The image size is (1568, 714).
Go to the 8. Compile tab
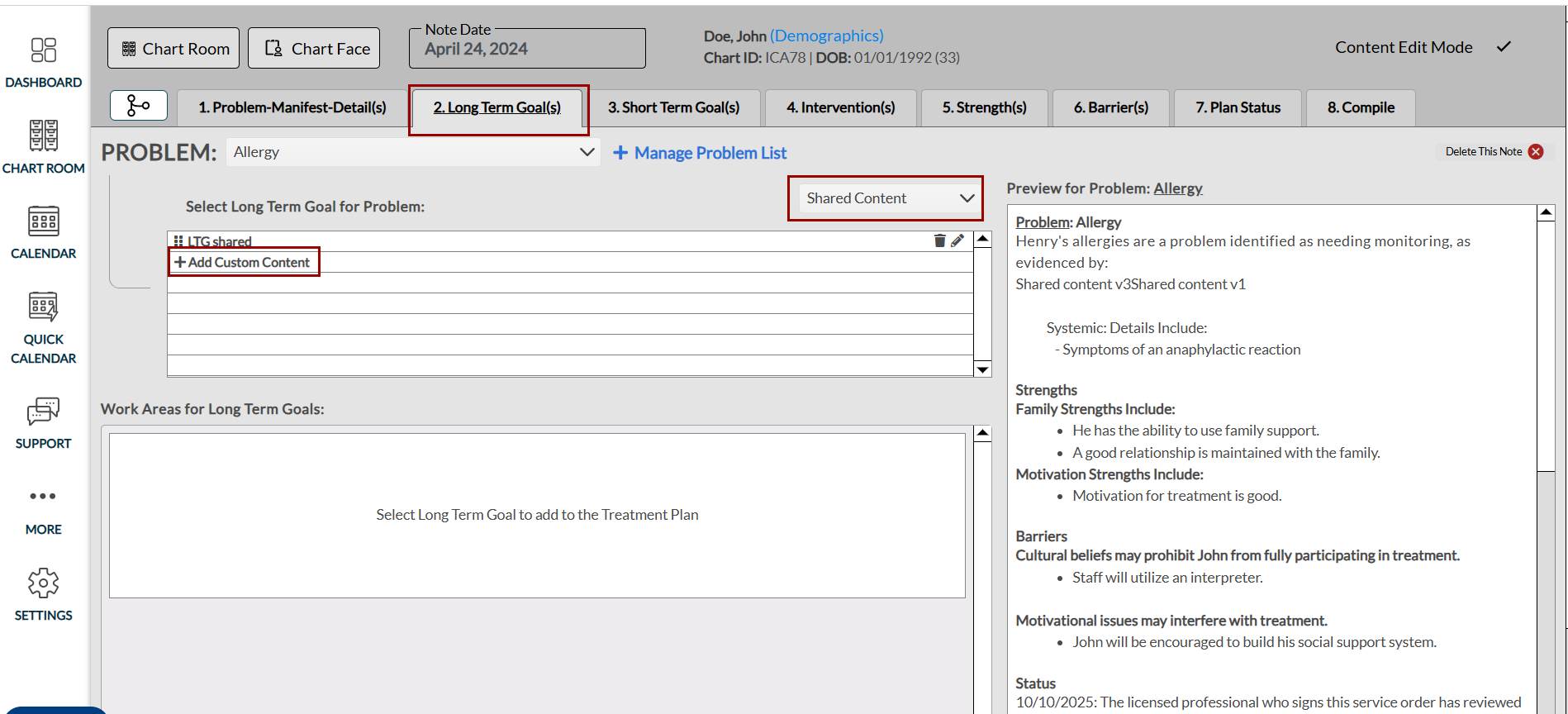click(x=1360, y=107)
